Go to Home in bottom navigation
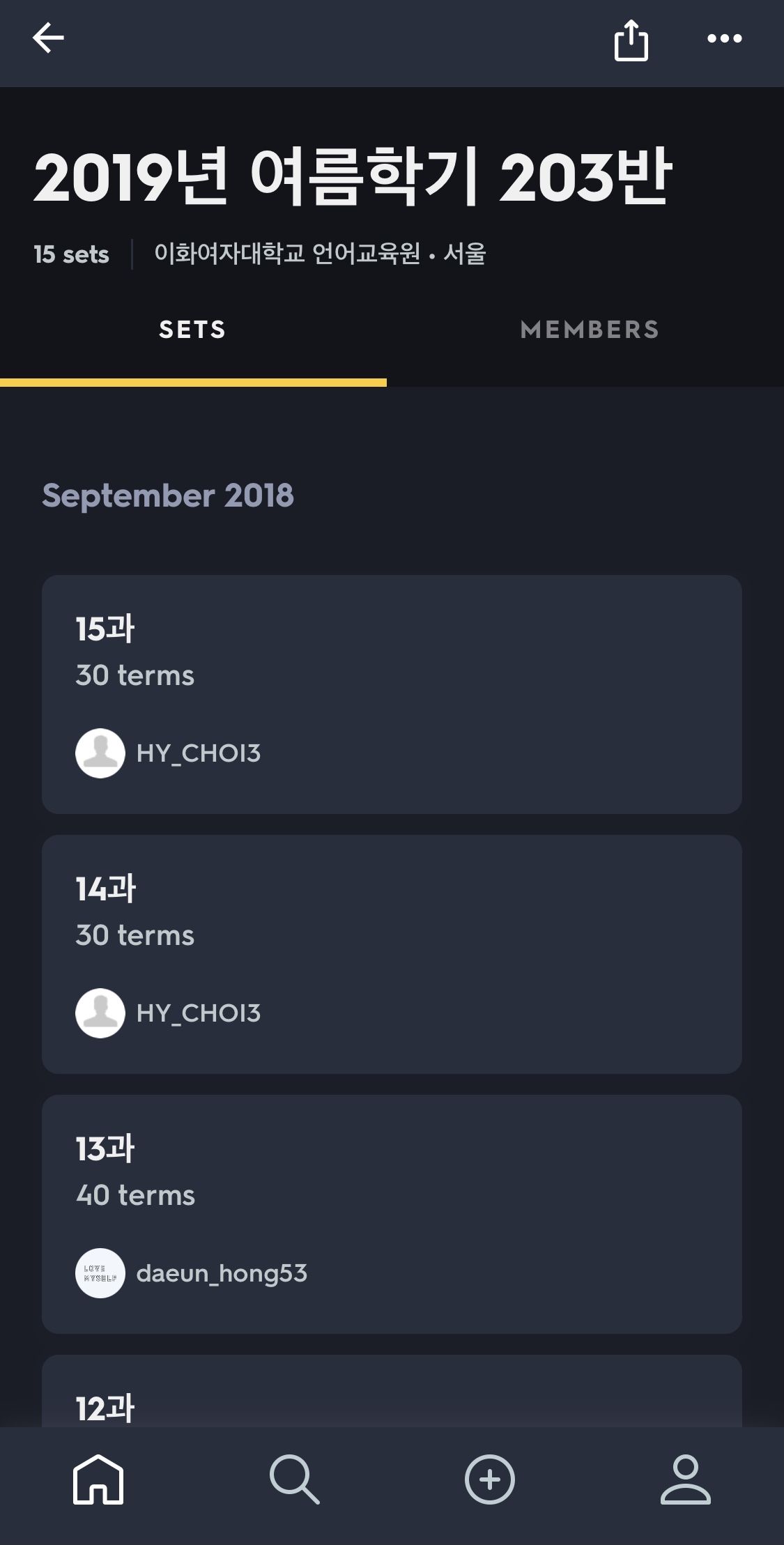Viewport: 784px width, 1545px height. pos(98,1479)
